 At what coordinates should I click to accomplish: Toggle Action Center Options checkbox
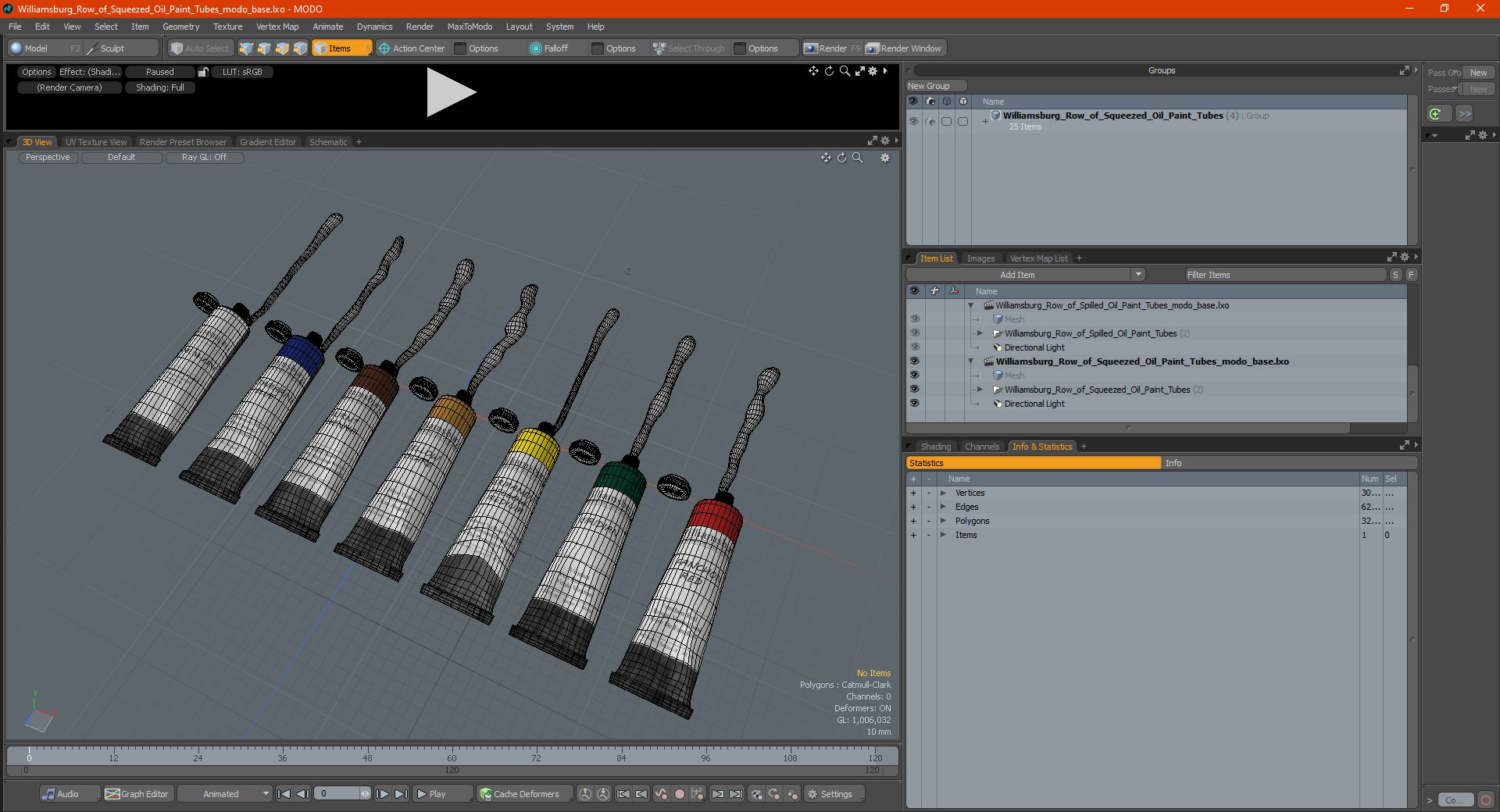coord(461,48)
